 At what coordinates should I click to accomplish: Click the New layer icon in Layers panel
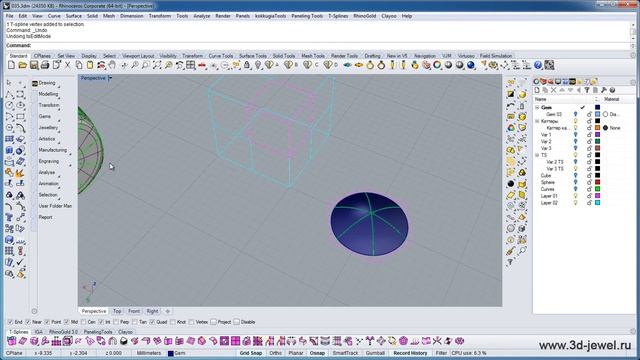(537, 90)
